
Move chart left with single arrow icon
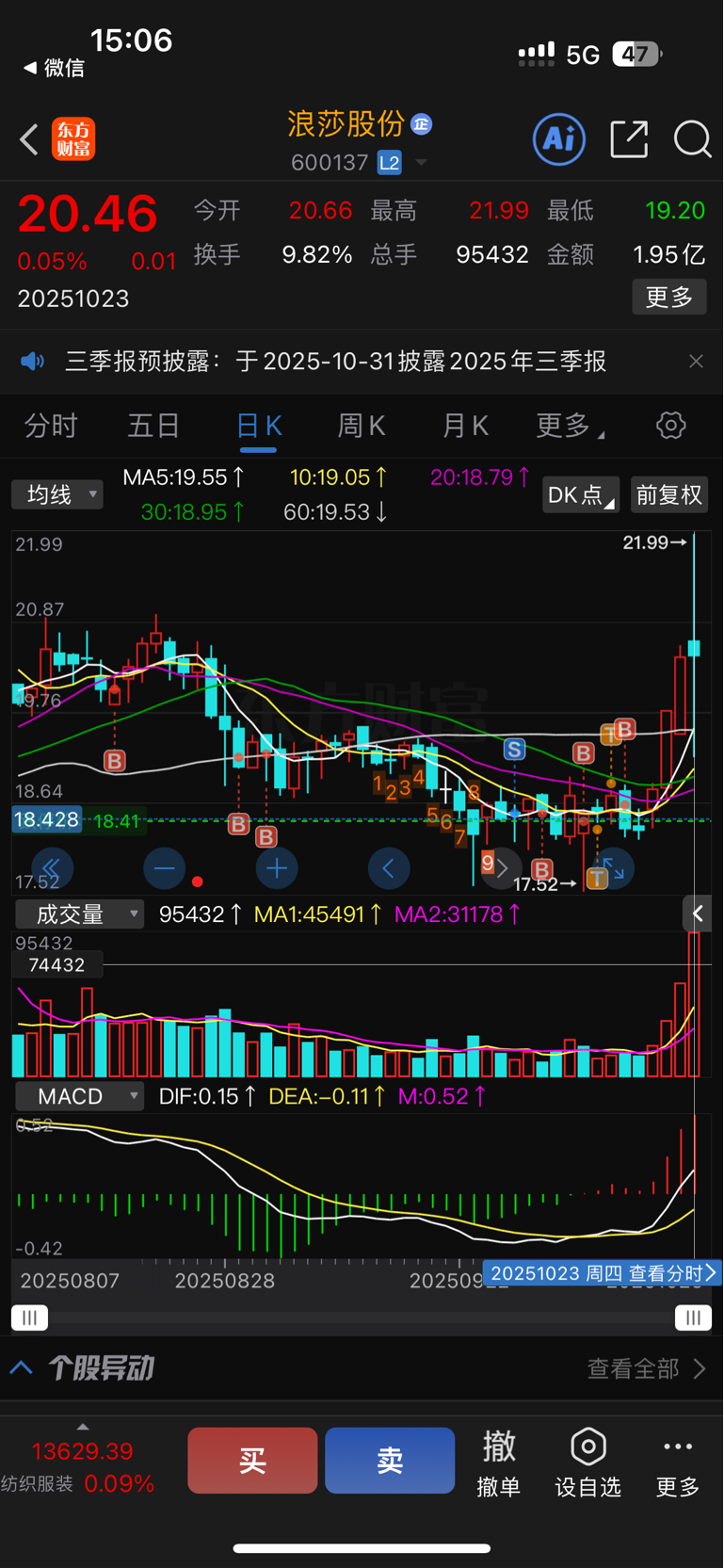[389, 868]
